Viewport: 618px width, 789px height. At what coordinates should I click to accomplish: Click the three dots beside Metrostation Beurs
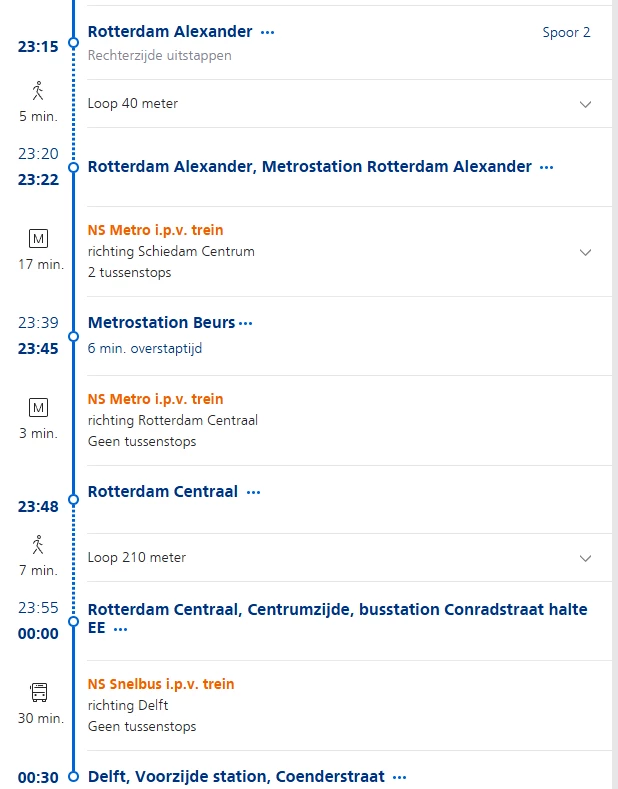coord(246,323)
